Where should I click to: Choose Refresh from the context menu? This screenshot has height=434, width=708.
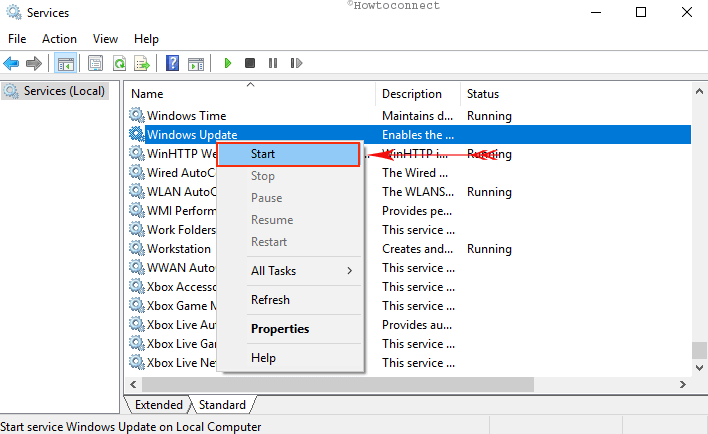[290, 299]
